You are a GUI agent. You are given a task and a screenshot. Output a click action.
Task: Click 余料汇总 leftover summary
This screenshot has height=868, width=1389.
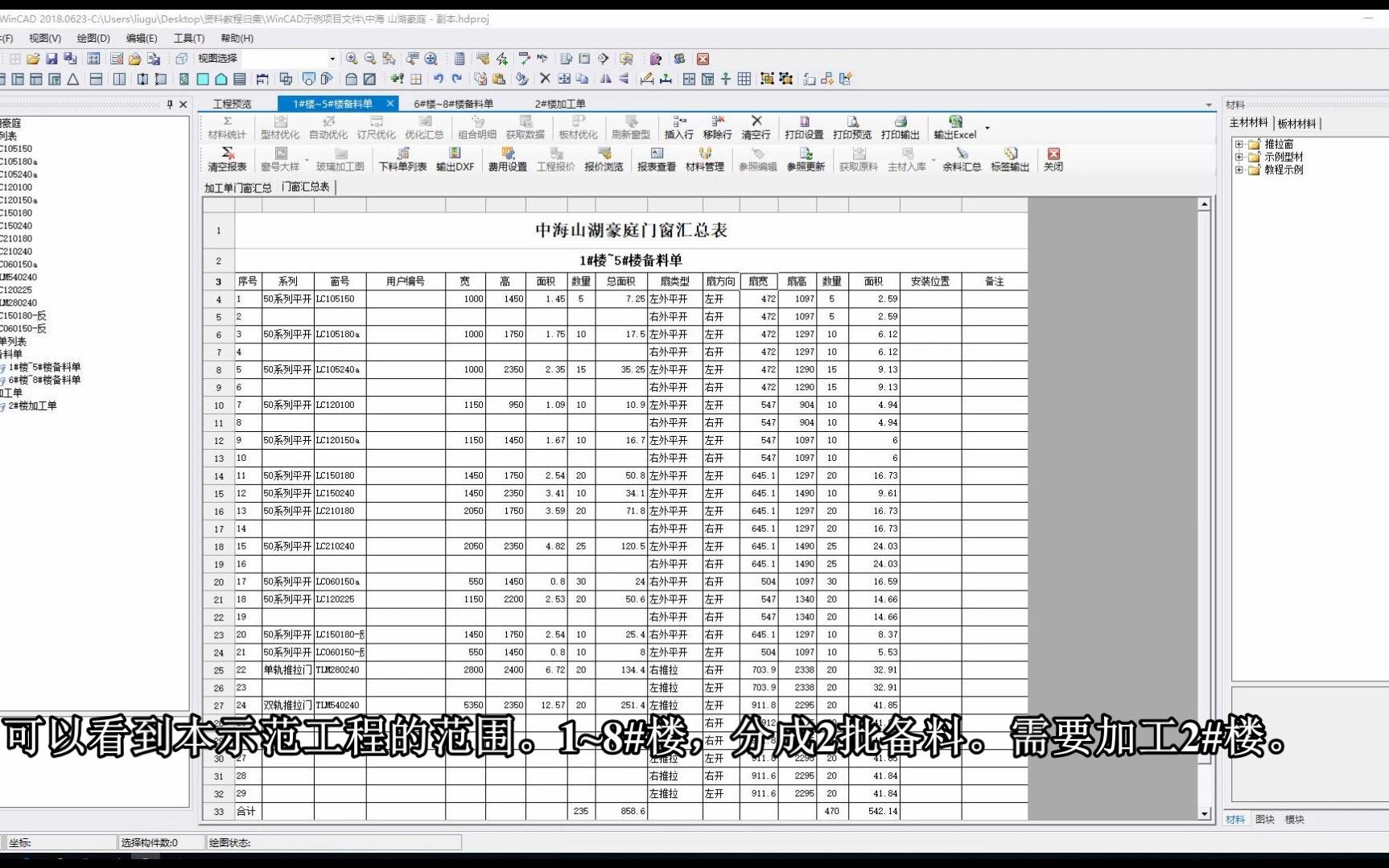[962, 160]
